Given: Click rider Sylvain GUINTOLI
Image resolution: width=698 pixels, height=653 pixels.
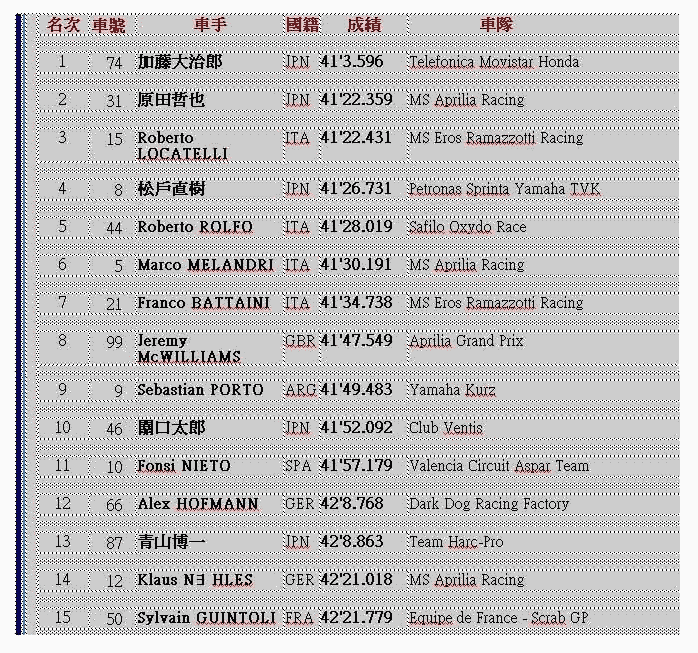Looking at the screenshot, I should click(206, 618).
